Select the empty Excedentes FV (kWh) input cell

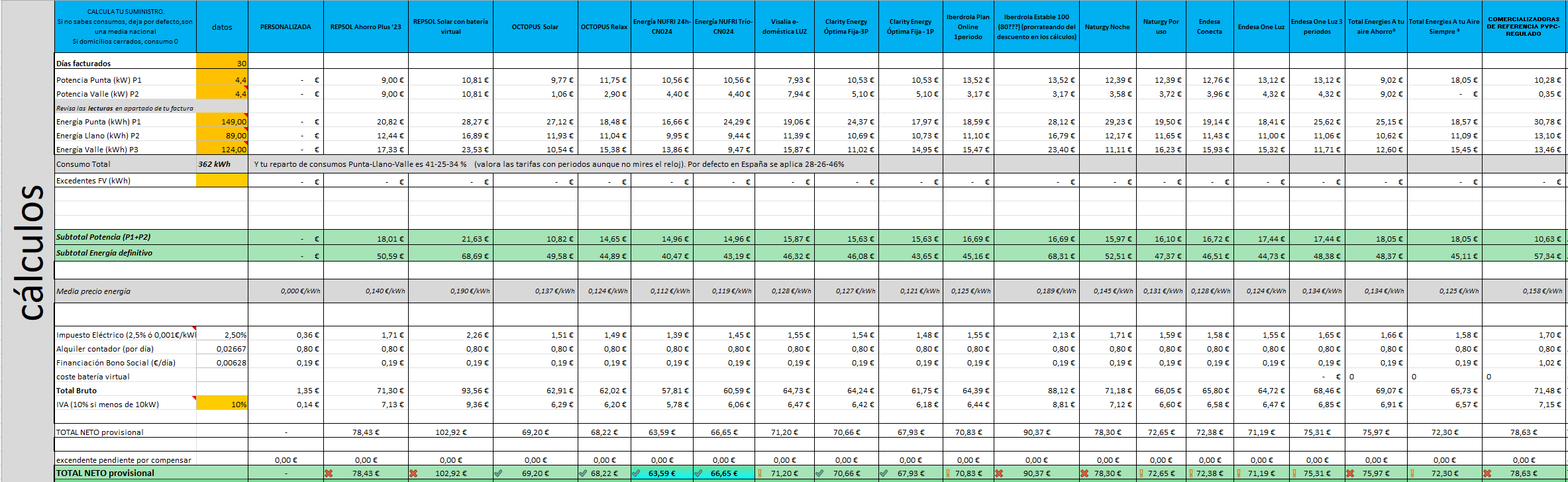point(222,180)
